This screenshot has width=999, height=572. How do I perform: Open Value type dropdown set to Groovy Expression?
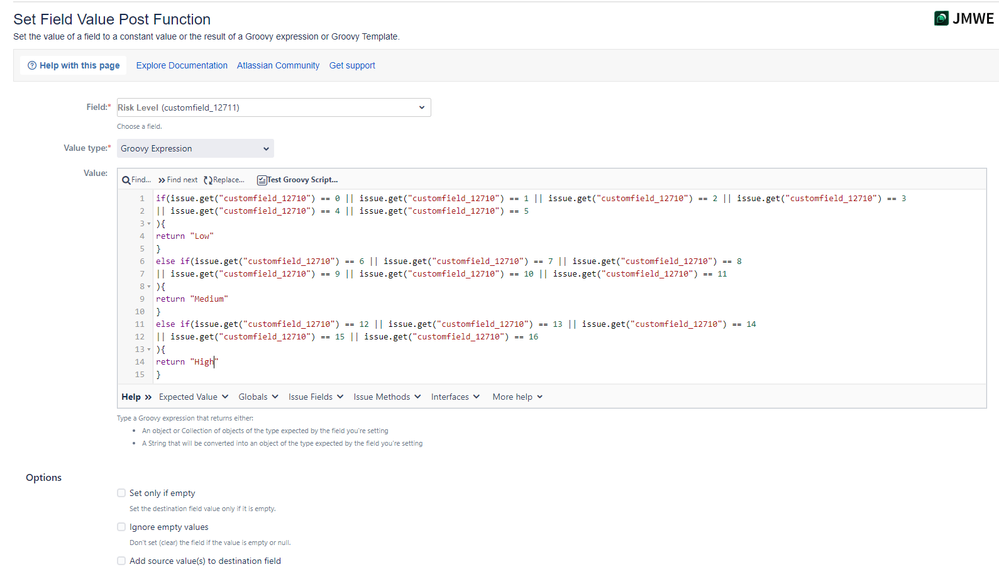coord(195,148)
